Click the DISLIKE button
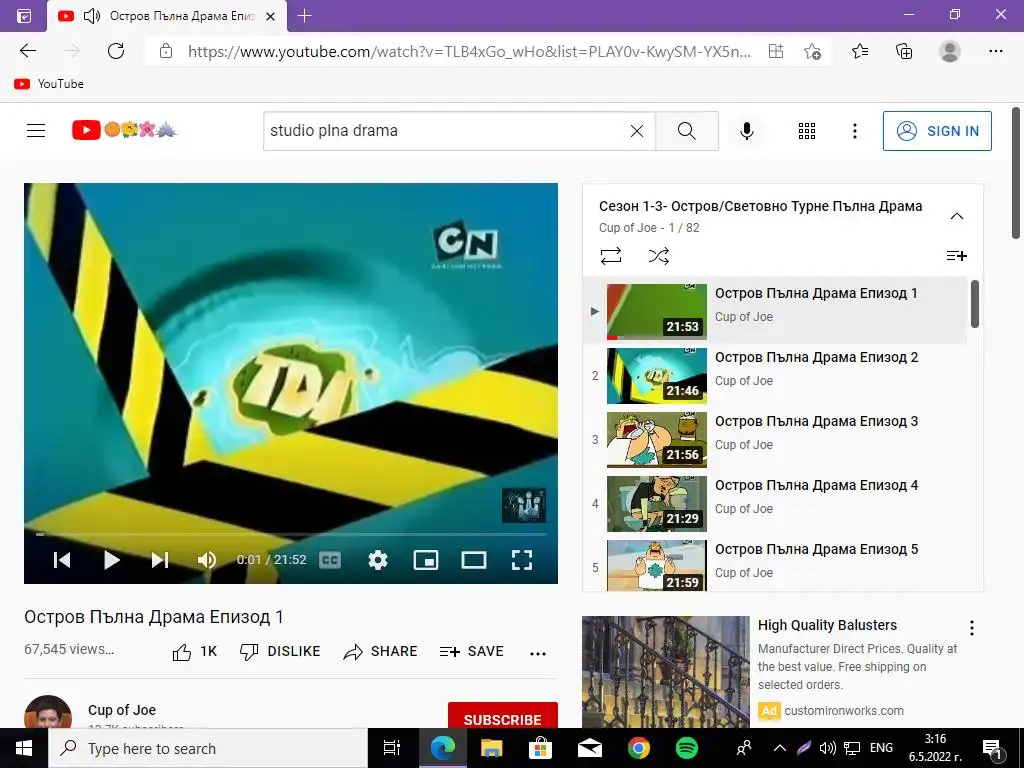 280,651
